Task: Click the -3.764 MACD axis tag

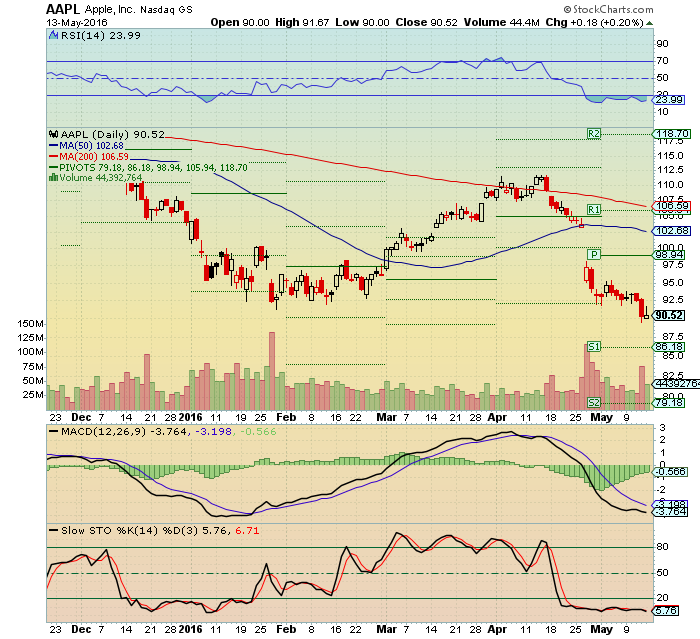Action: pyautogui.click(x=670, y=512)
